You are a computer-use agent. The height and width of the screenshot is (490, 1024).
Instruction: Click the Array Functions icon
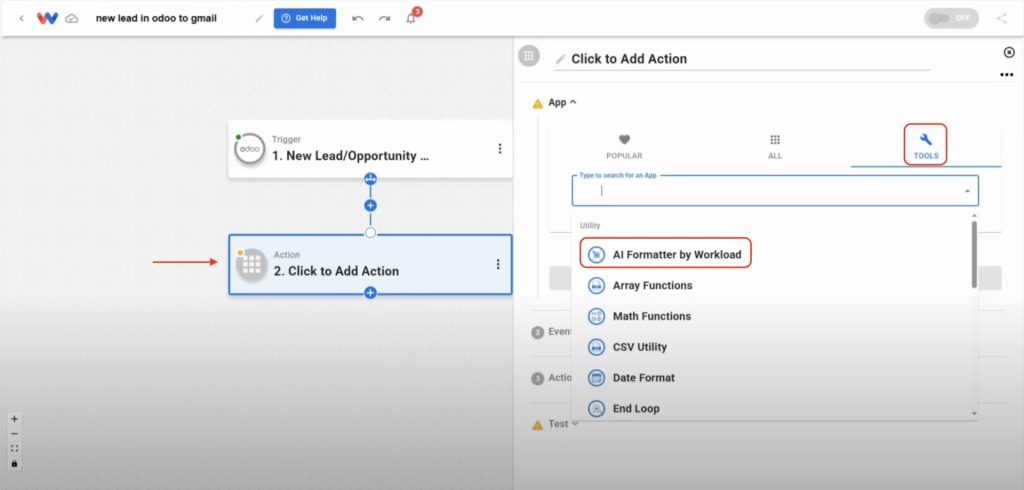pyautogui.click(x=596, y=286)
